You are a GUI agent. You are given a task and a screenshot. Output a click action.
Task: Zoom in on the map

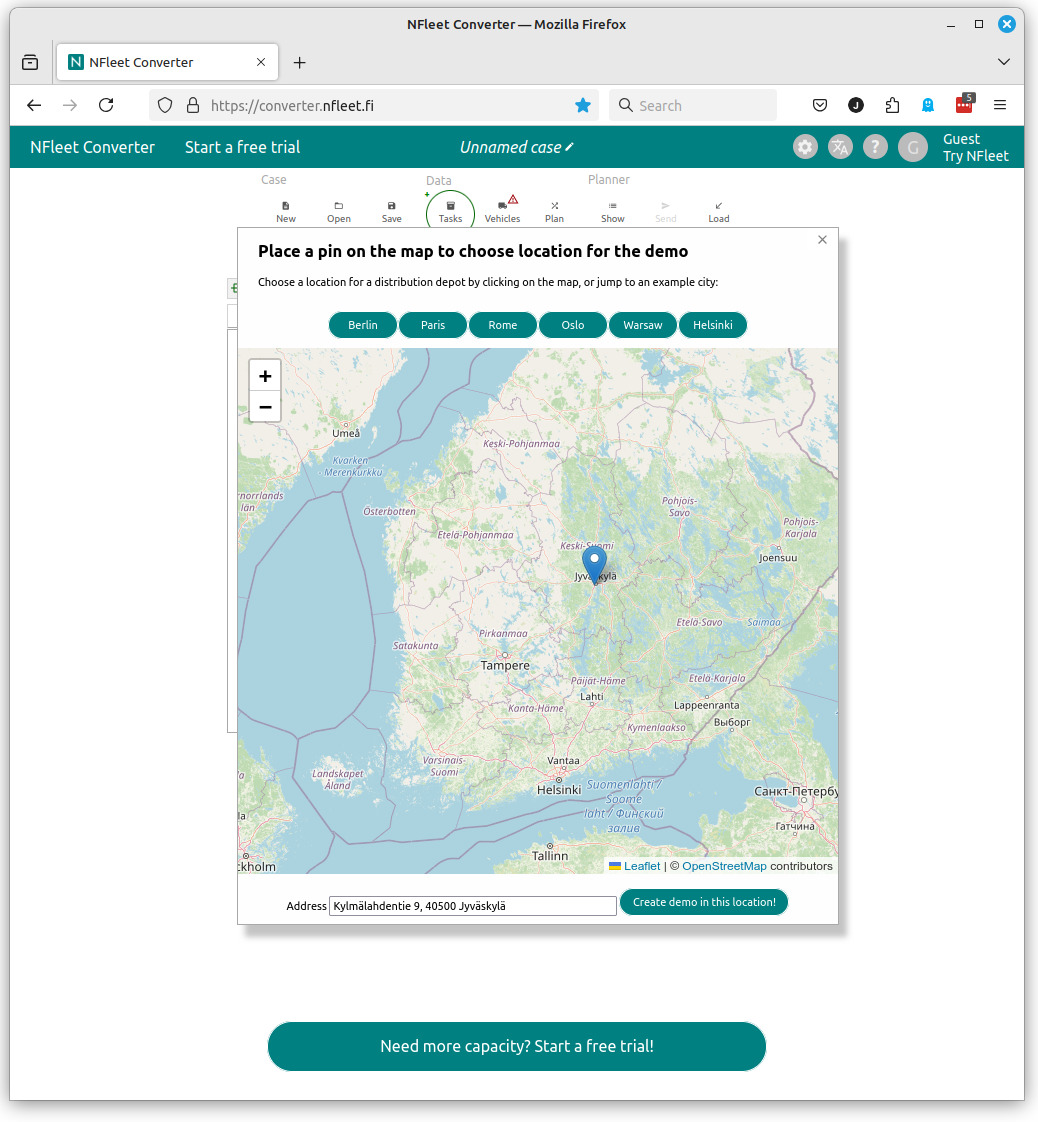pos(265,376)
